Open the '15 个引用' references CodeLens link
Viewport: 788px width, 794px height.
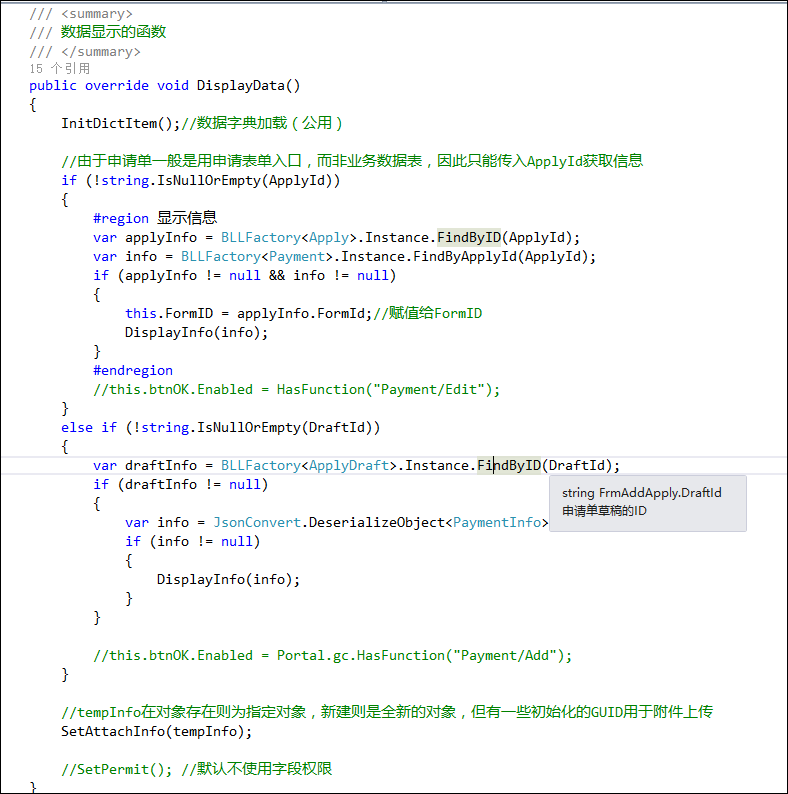click(60, 68)
